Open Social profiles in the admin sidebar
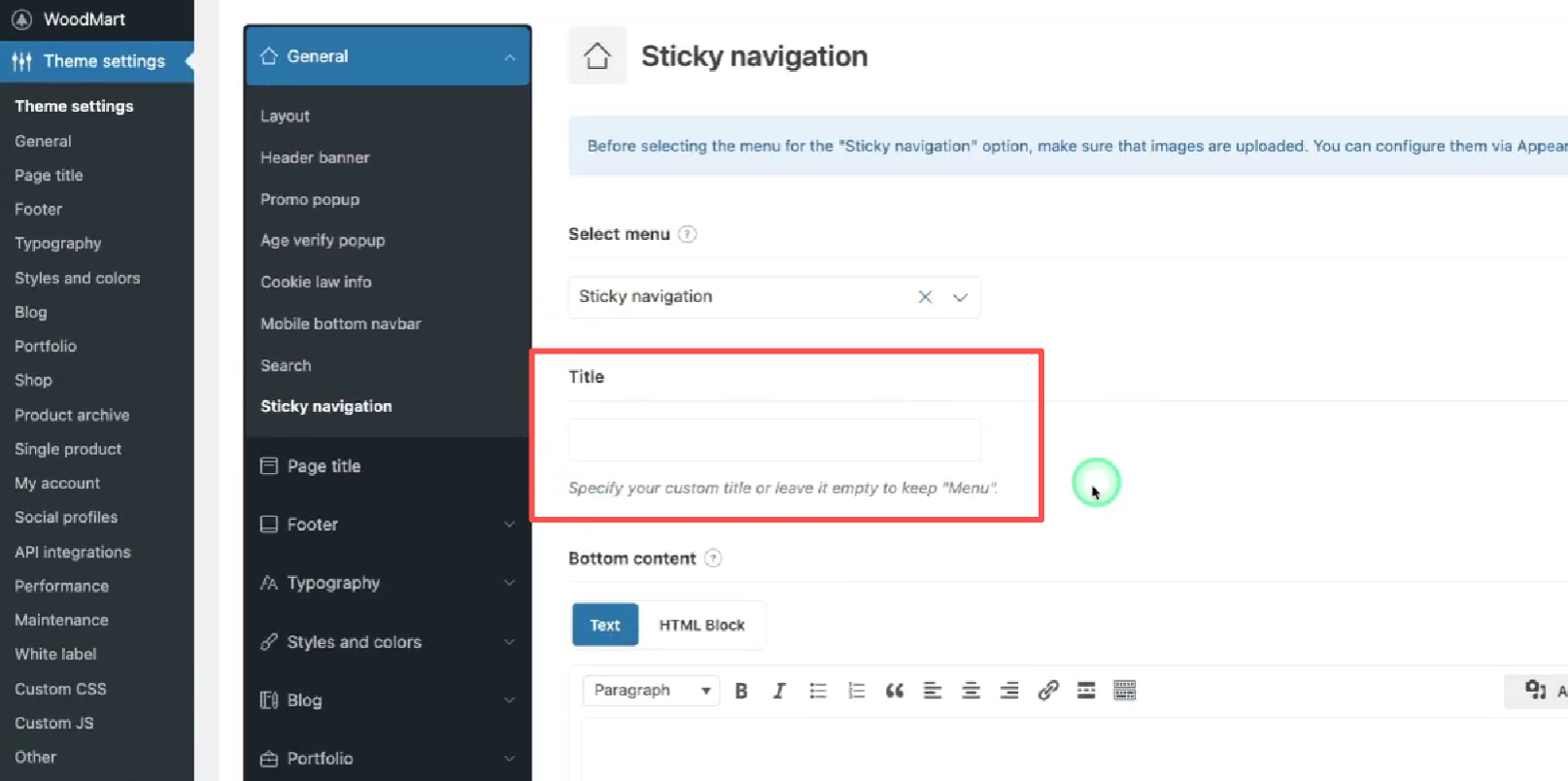The height and width of the screenshot is (781, 1568). point(66,517)
